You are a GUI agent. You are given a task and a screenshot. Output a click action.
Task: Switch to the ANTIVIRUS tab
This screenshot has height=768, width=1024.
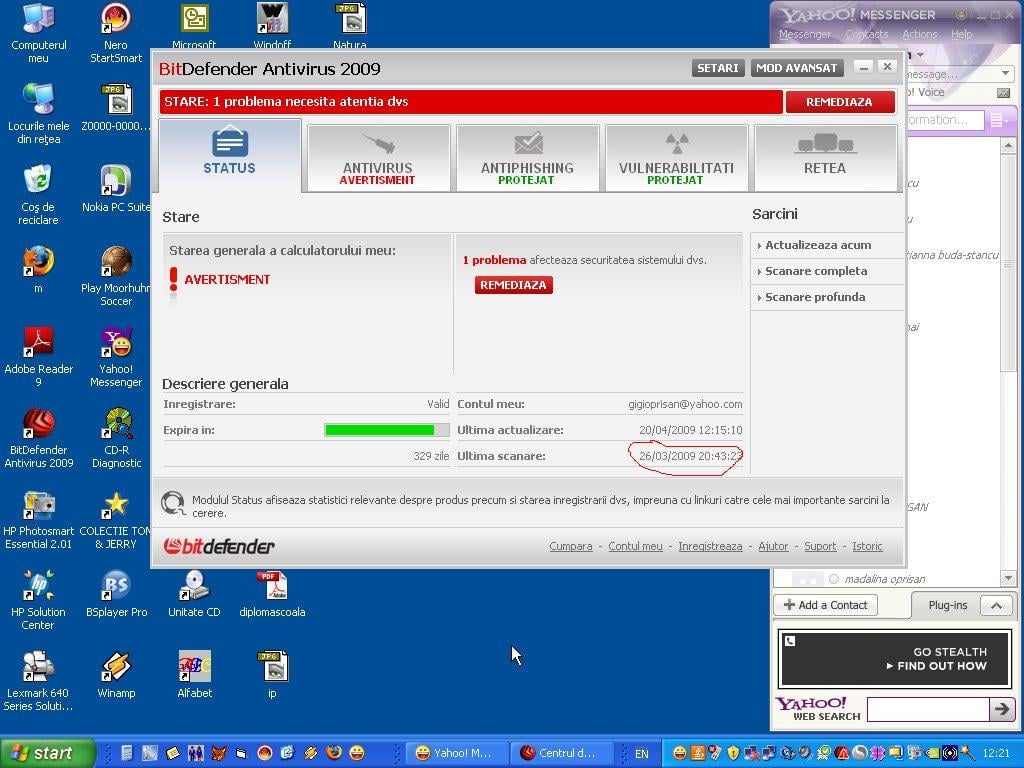378,157
